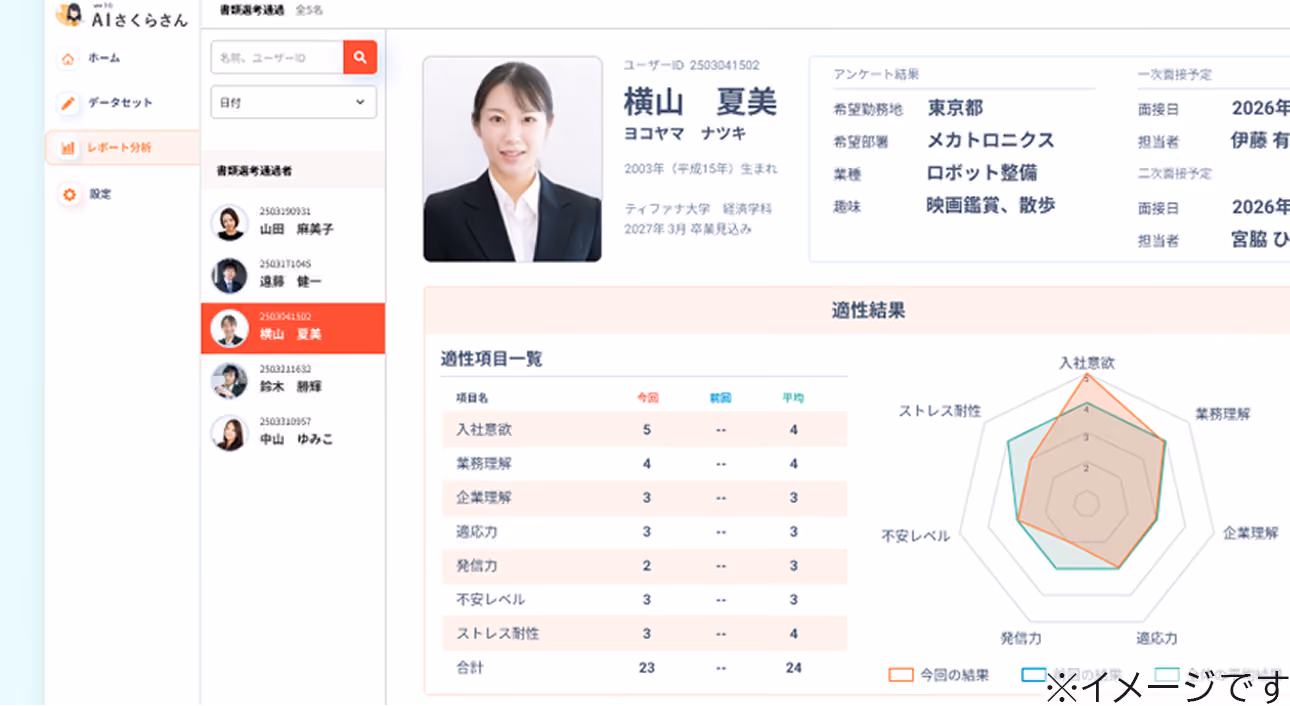The height and width of the screenshot is (706, 1290).
Task: Click the 一次面接予定 heading
Action: click(x=1175, y=75)
